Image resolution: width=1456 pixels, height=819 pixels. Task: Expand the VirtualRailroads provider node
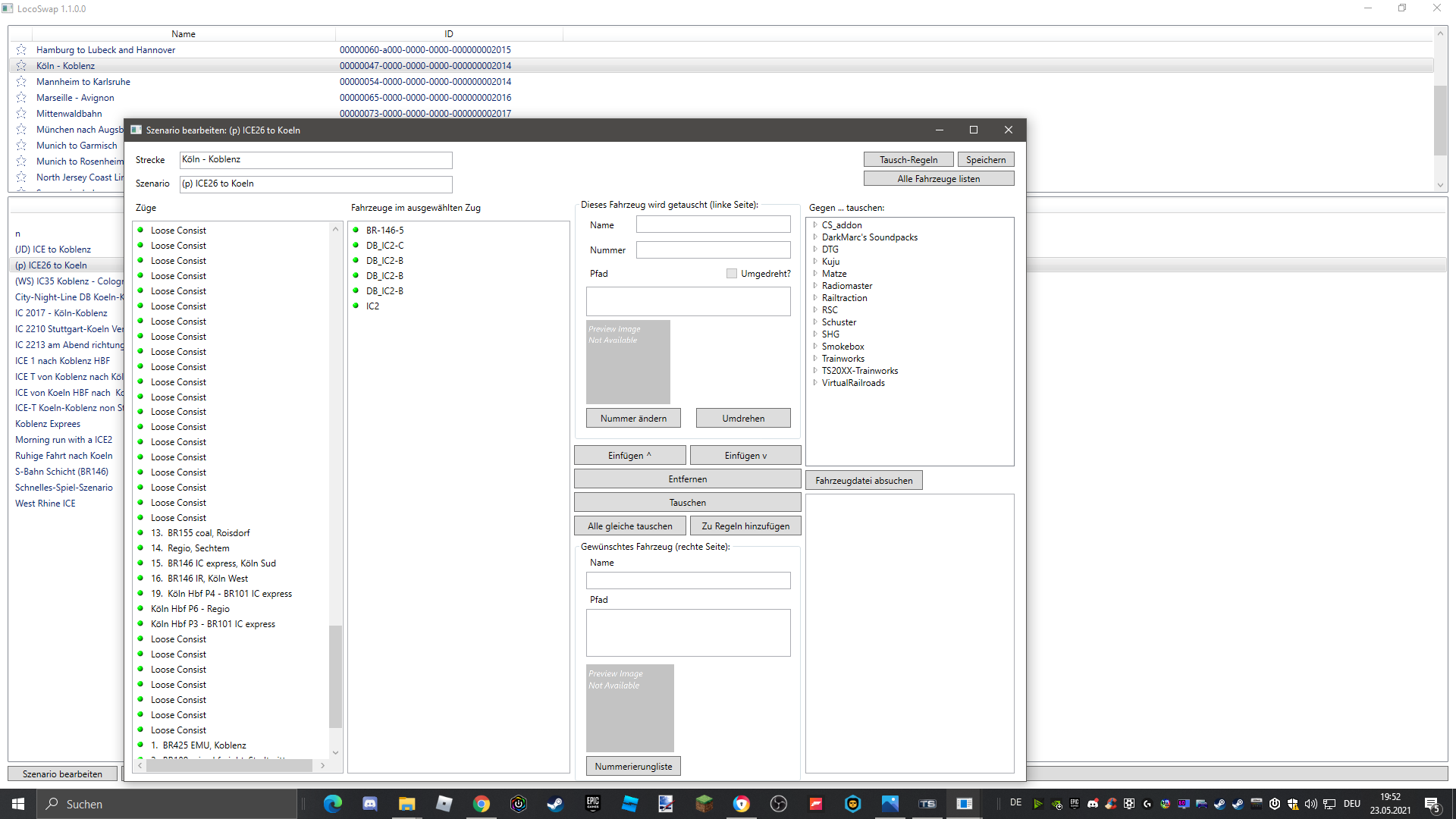point(815,383)
